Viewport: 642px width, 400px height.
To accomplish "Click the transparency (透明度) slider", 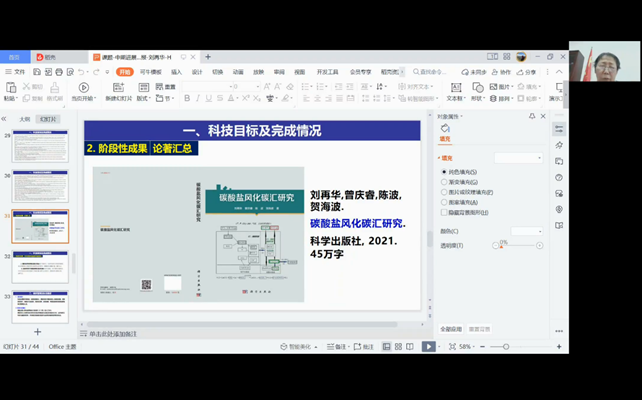I will (x=517, y=245).
